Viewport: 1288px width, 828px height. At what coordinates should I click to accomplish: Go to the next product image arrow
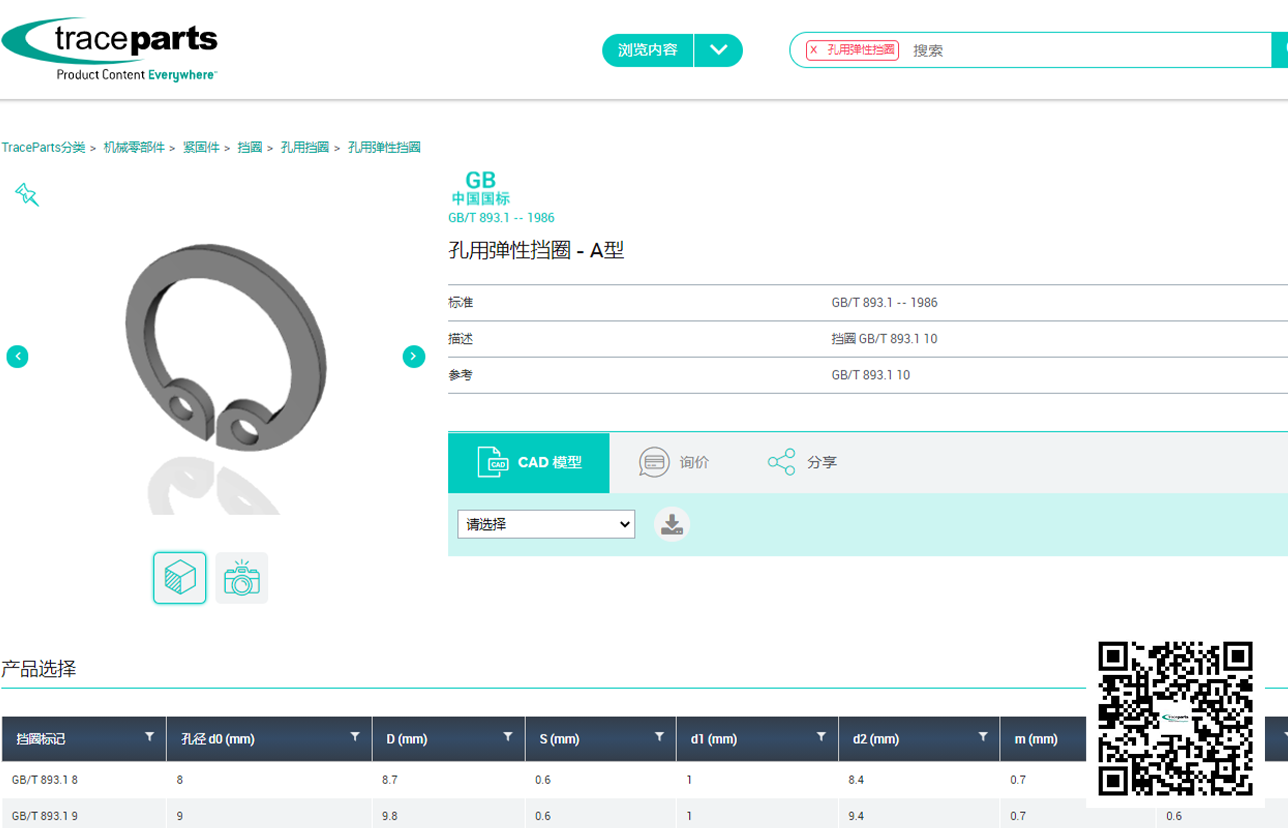(x=414, y=356)
